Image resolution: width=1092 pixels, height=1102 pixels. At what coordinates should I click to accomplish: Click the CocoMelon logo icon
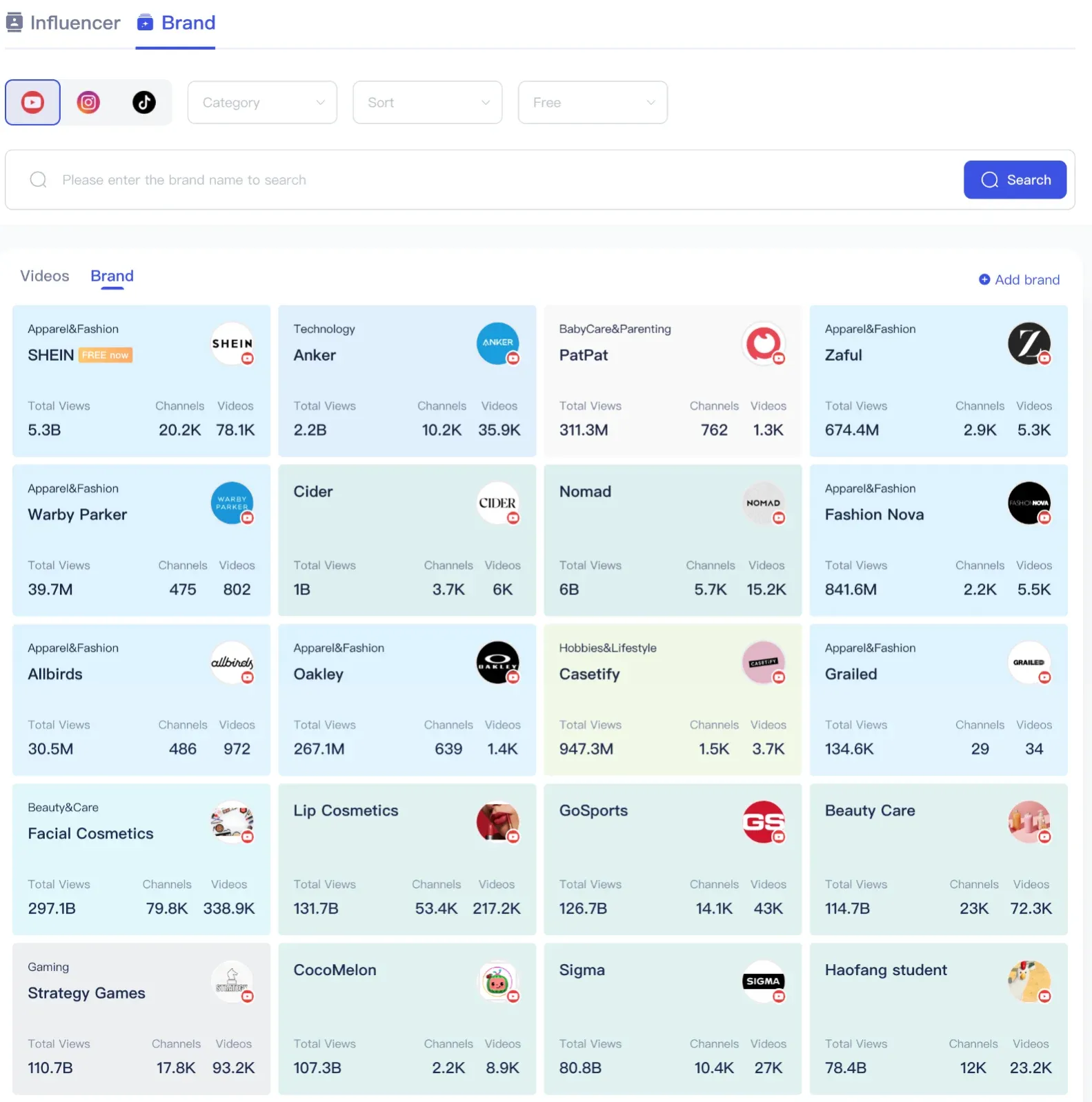click(x=497, y=981)
